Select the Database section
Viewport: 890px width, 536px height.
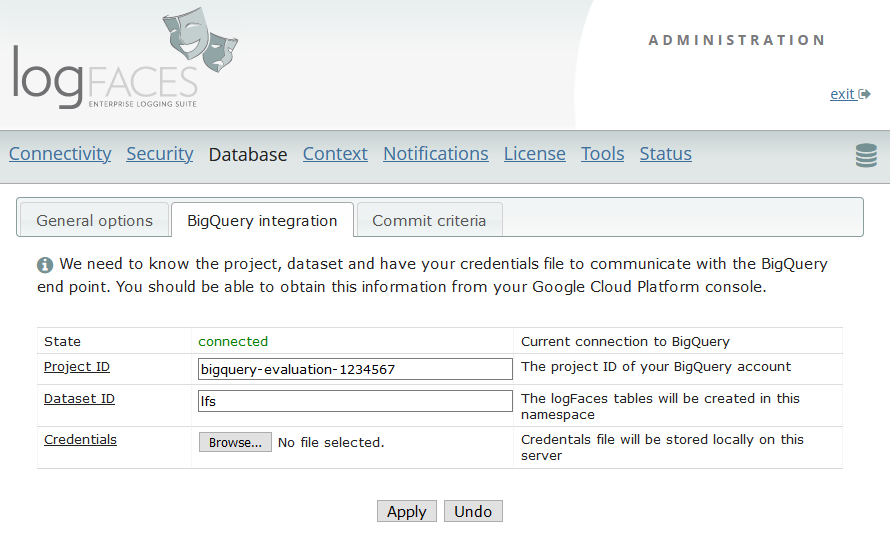248,154
